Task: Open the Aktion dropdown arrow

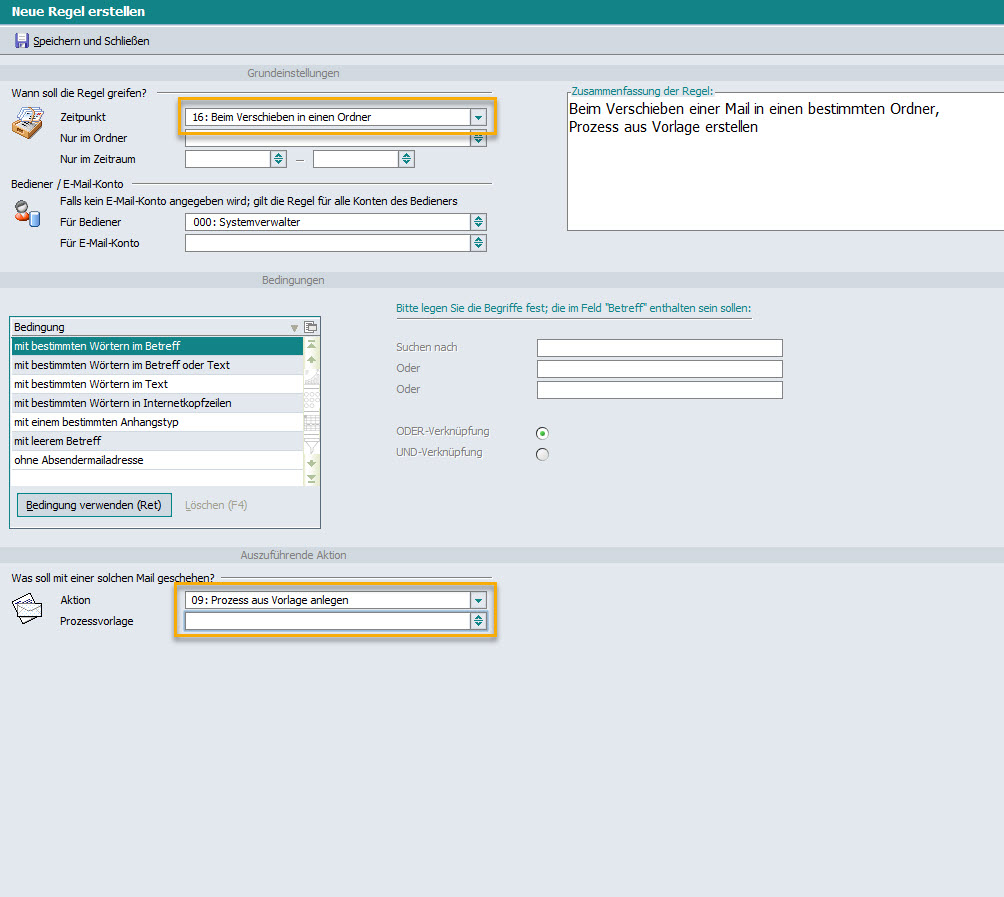Action: coord(478,601)
